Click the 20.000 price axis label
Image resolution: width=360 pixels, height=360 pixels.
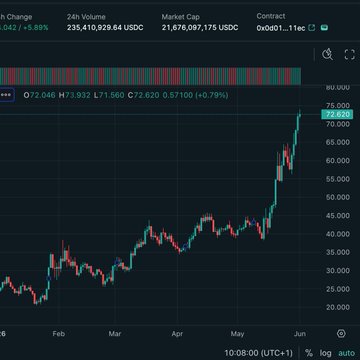[338, 307]
